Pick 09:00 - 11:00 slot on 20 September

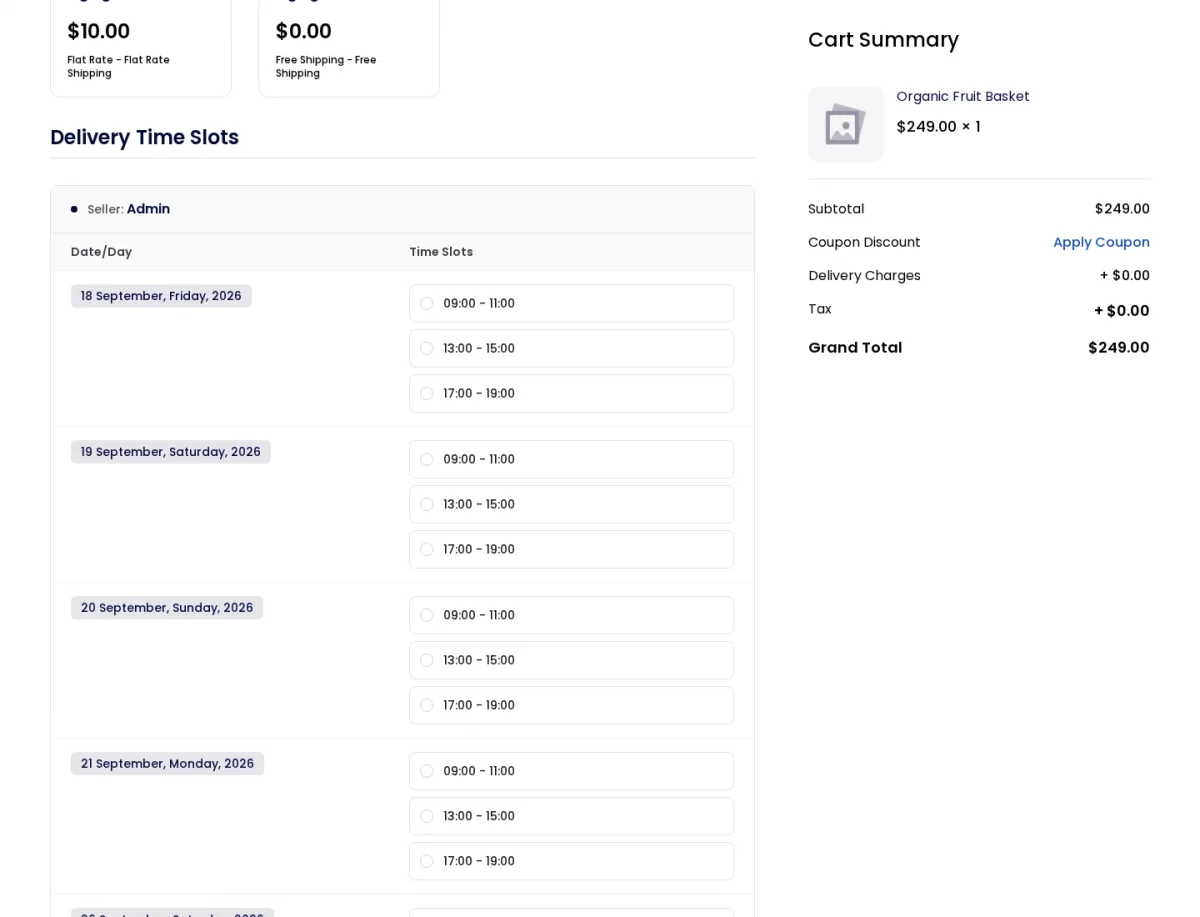tap(571, 615)
